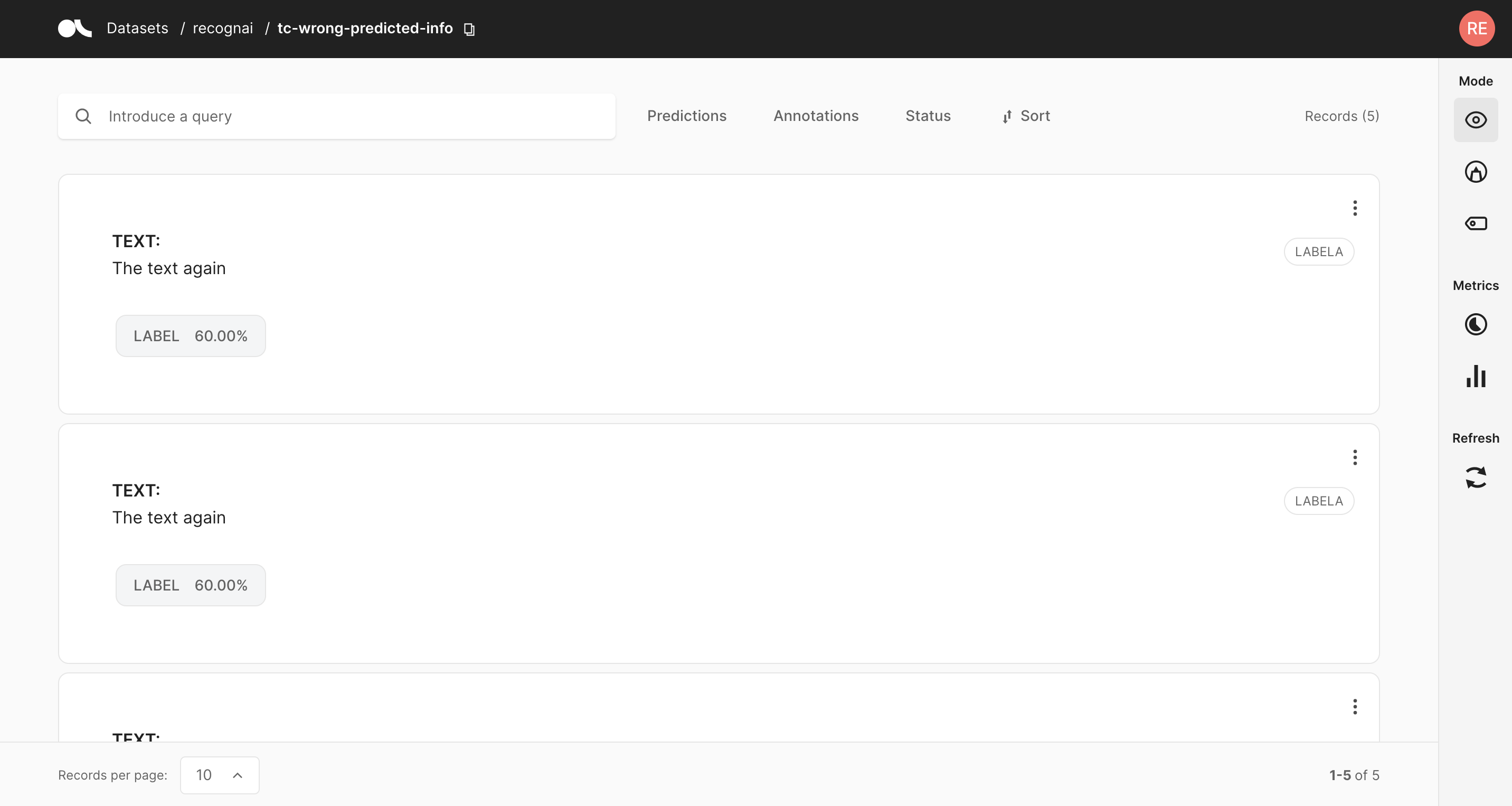The image size is (1512, 806).
Task: Open the Progress metrics pie icon
Action: tap(1476, 324)
